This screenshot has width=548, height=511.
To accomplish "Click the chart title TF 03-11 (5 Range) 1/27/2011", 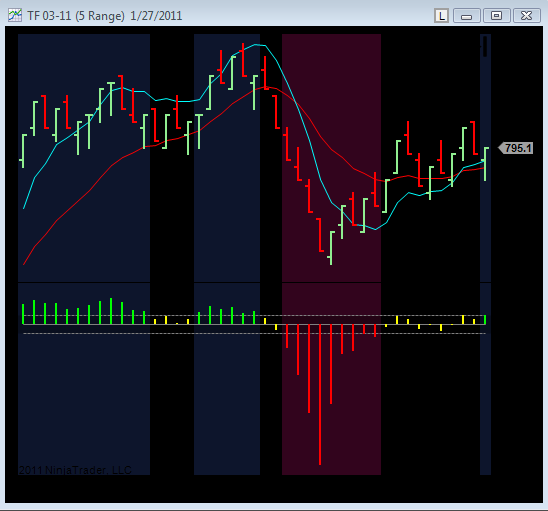I will click(104, 16).
